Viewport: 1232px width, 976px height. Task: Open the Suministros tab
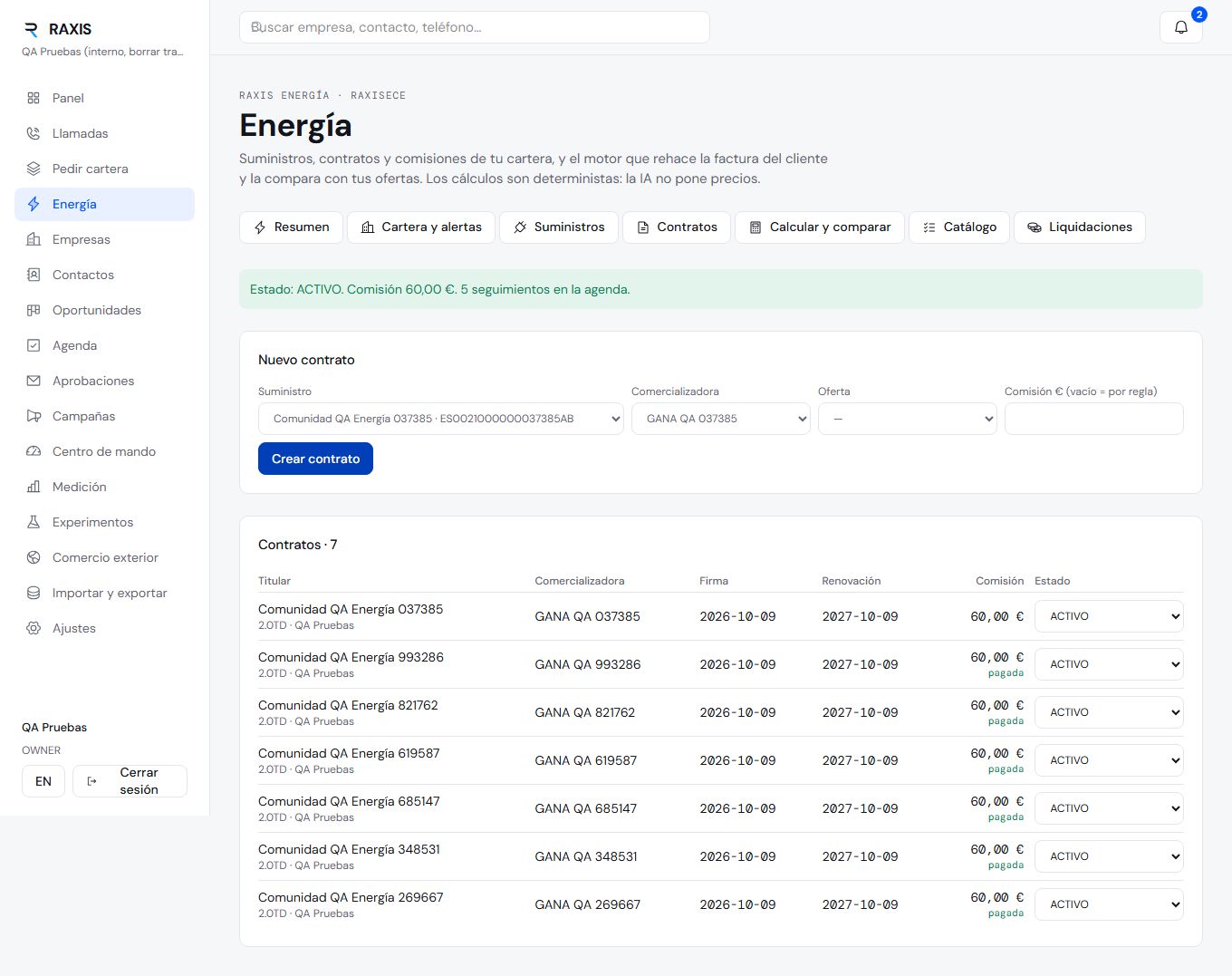pyautogui.click(x=559, y=227)
